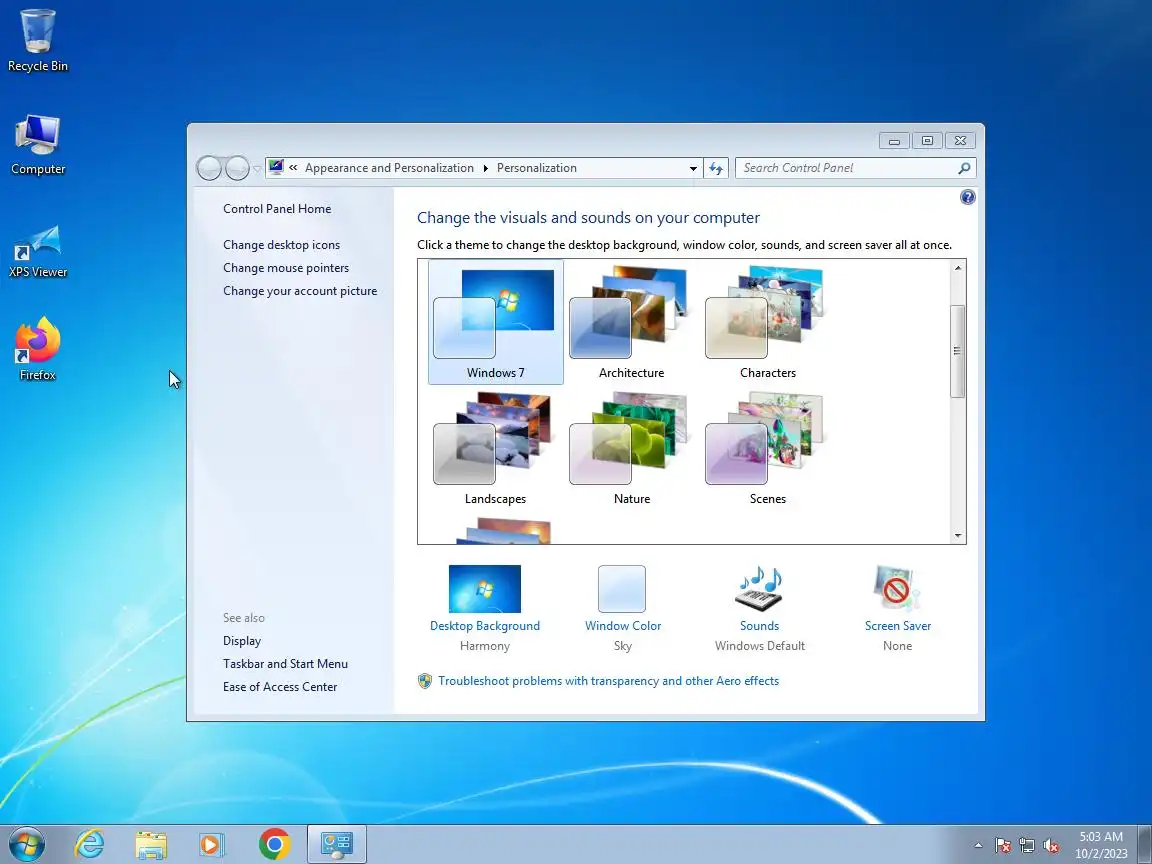Open the Action Center flag icon
Image resolution: width=1152 pixels, height=864 pixels.
pyautogui.click(x=1003, y=846)
